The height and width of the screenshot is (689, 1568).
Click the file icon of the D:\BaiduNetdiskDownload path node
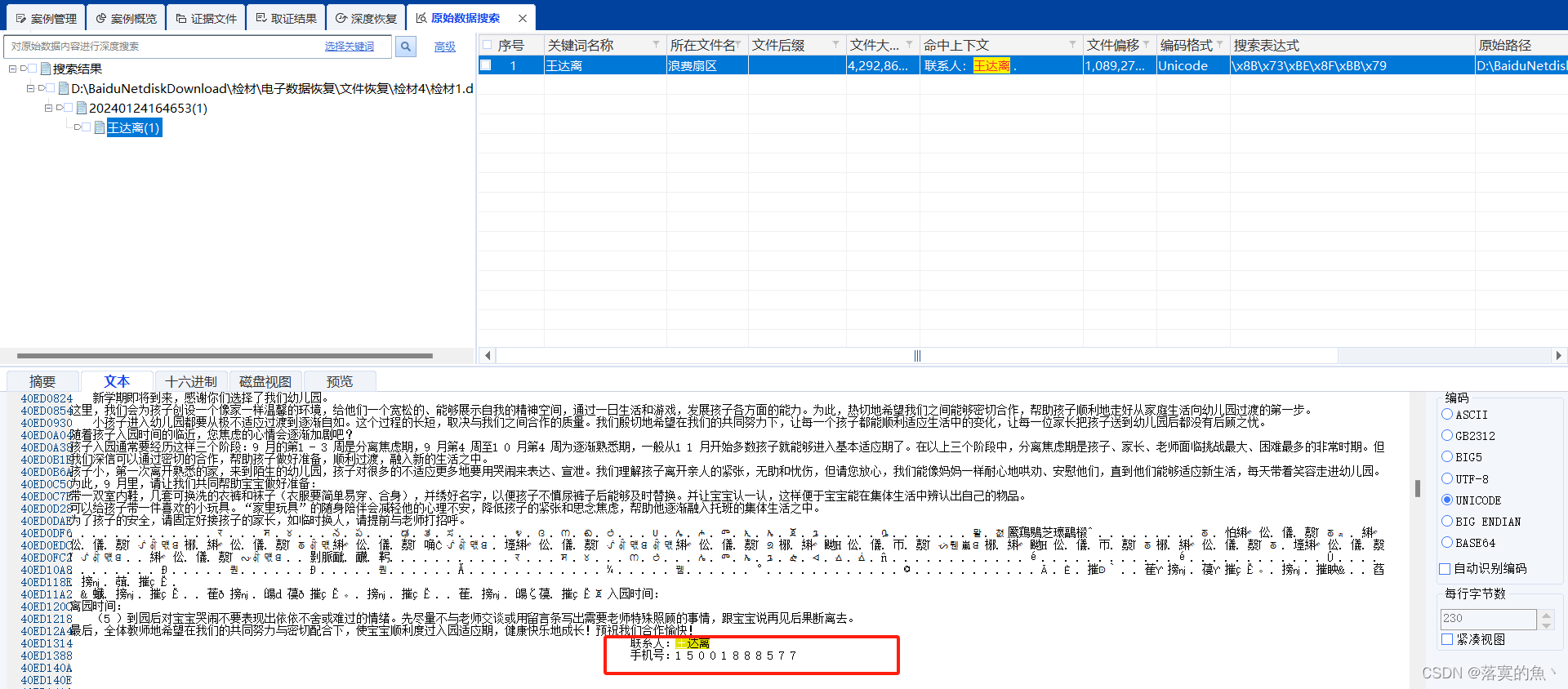pyautogui.click(x=64, y=88)
